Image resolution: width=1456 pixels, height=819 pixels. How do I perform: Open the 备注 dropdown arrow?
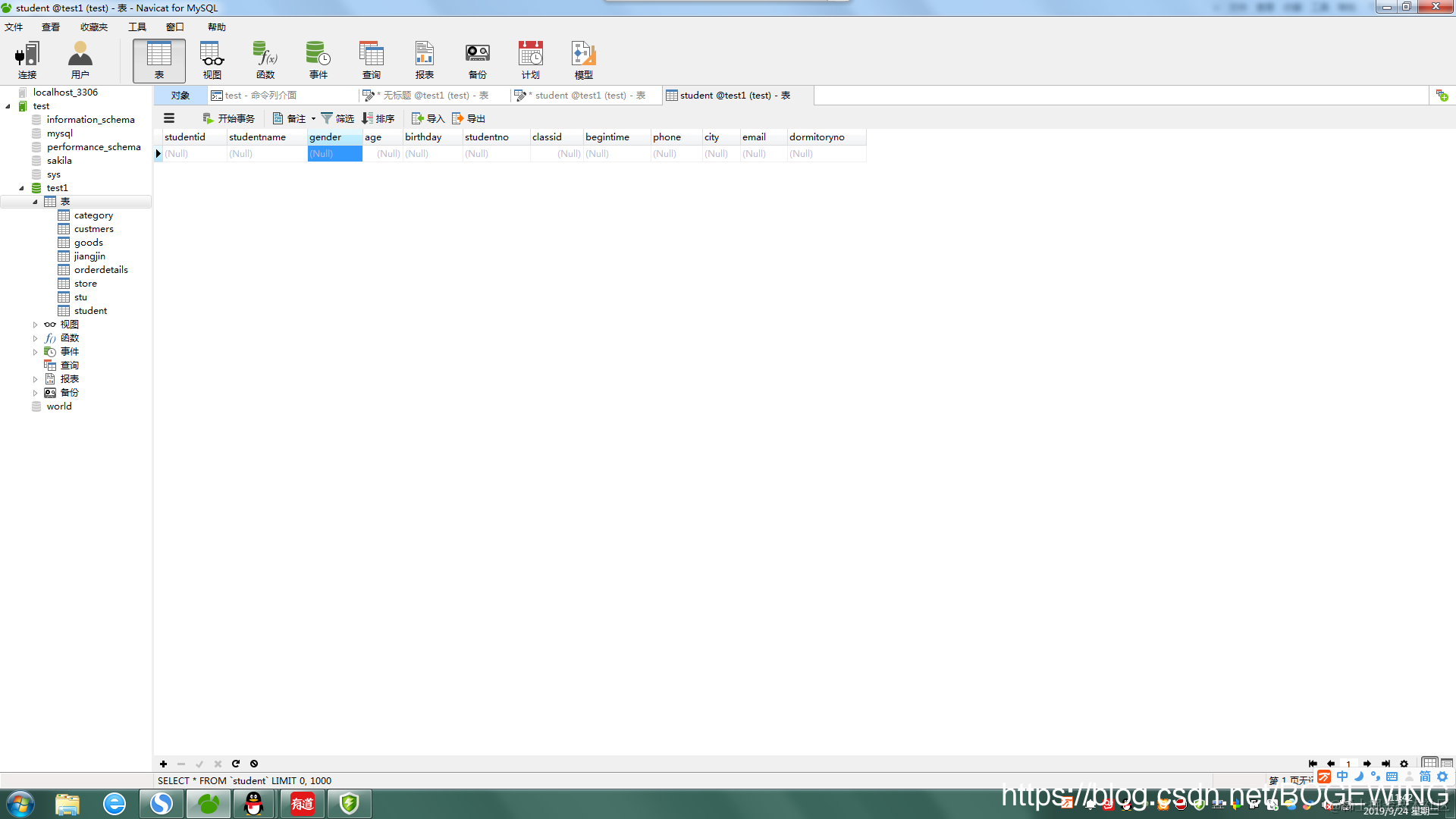tap(313, 119)
